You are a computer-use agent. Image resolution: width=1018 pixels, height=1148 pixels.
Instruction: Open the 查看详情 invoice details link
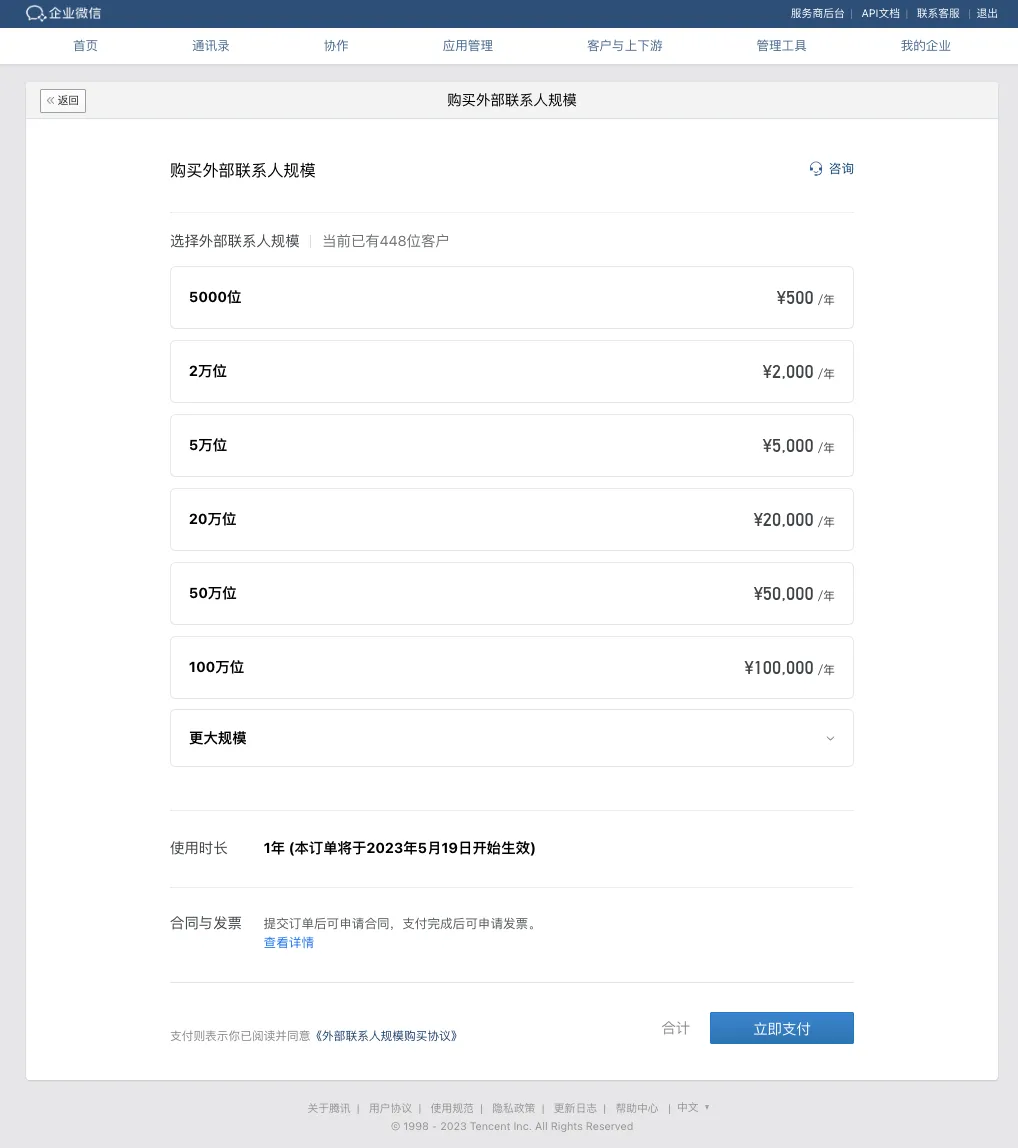click(288, 943)
